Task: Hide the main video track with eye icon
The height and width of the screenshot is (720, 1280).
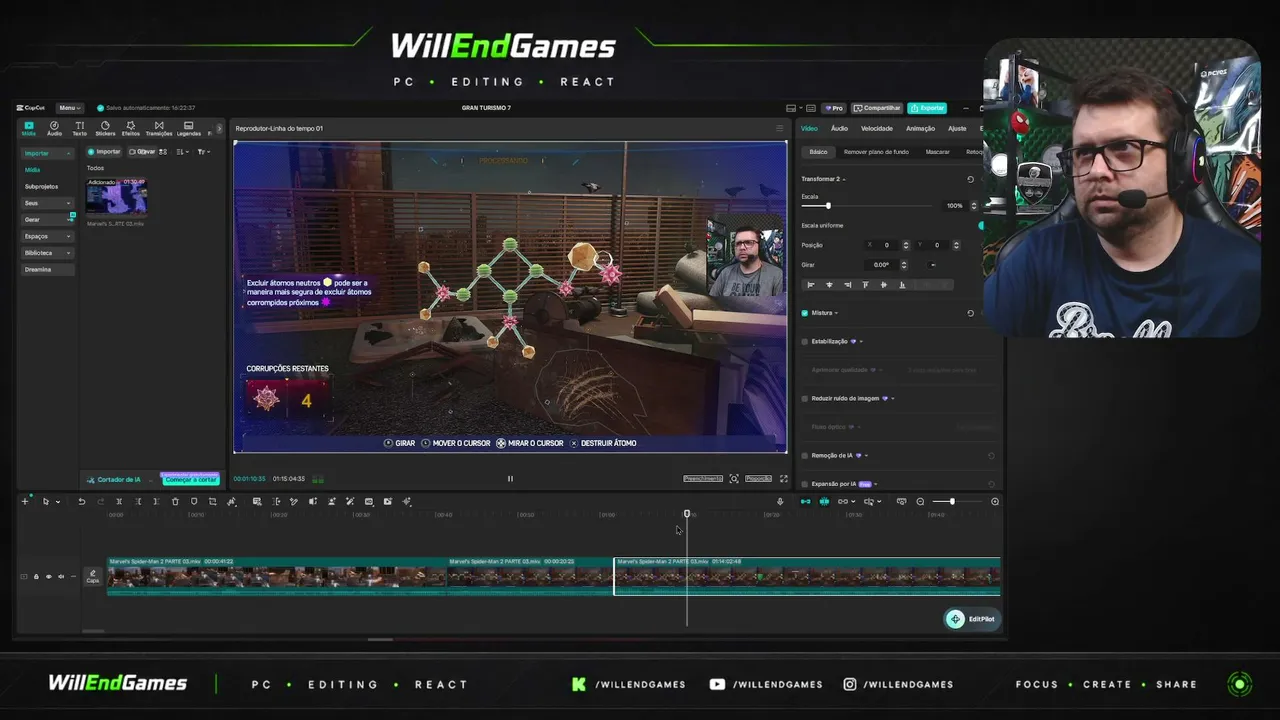Action: (x=48, y=576)
